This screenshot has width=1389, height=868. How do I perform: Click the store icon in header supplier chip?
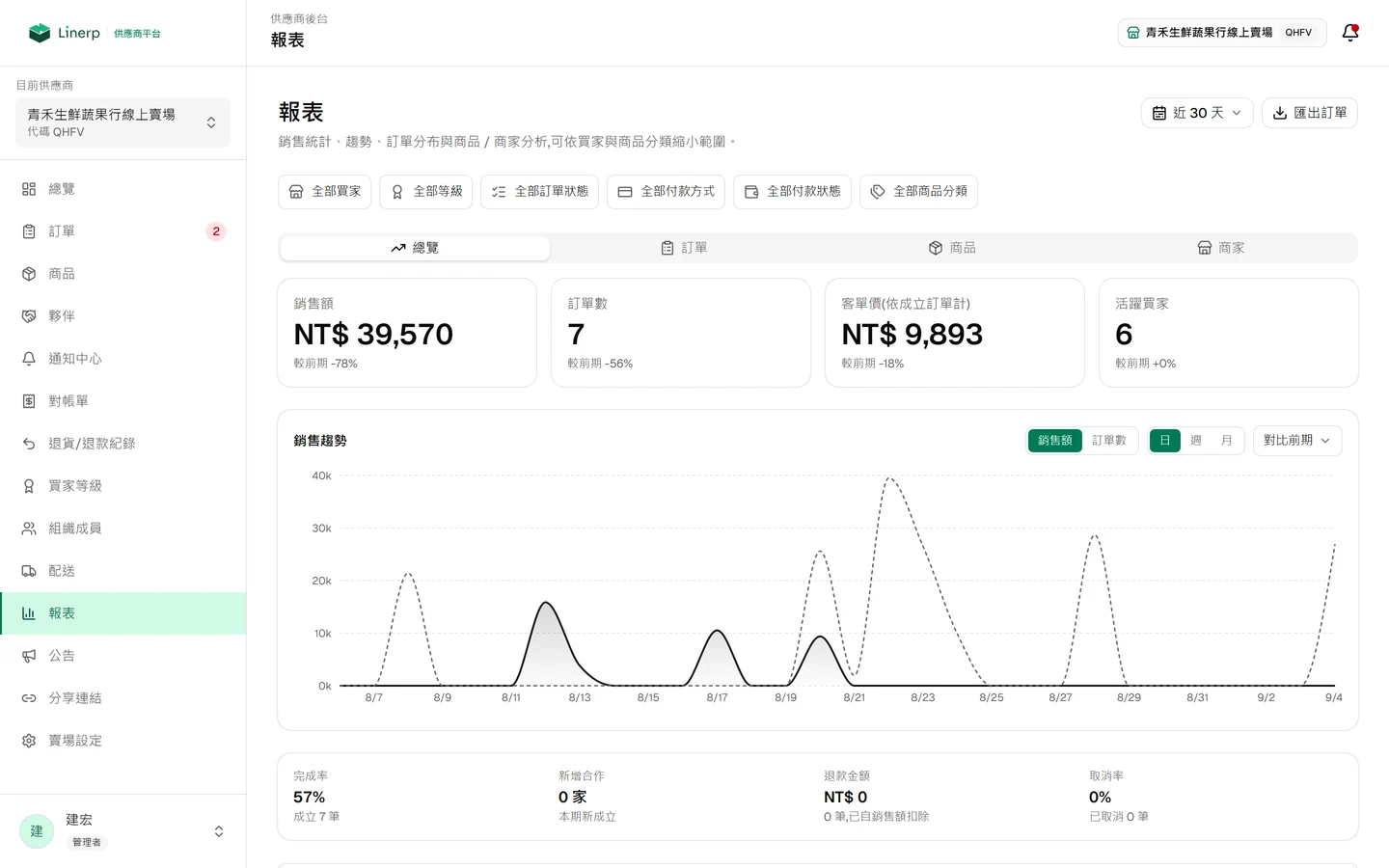point(1133,33)
